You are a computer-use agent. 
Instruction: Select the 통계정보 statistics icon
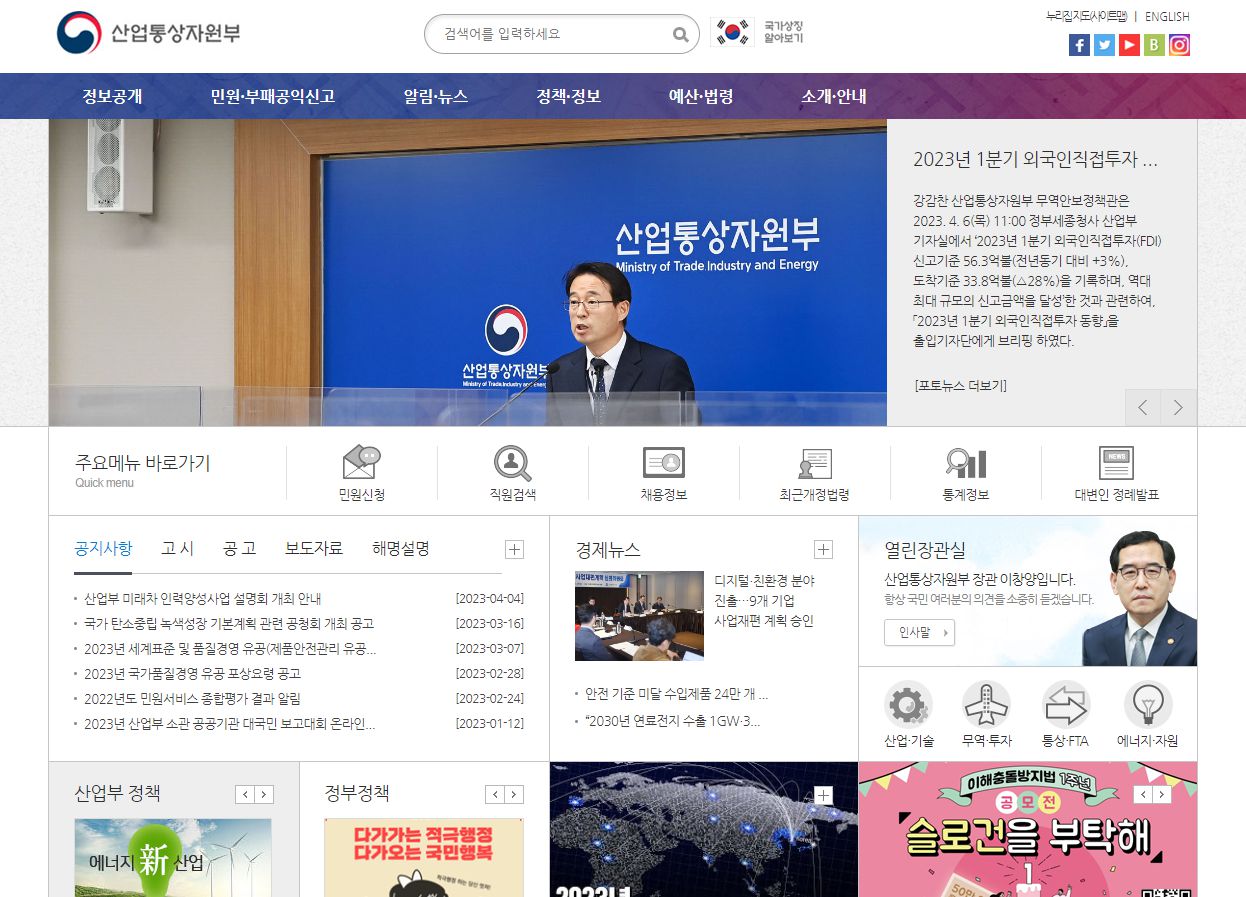964,462
